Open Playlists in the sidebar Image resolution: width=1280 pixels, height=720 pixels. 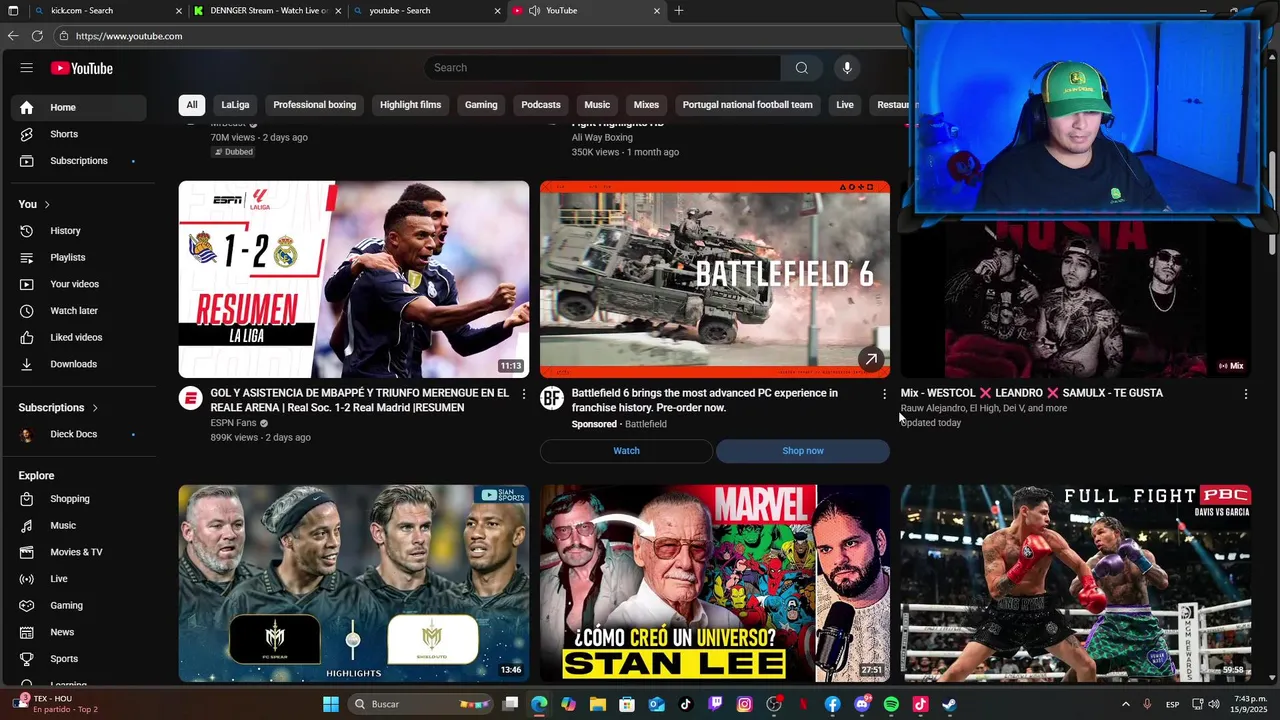point(80,258)
